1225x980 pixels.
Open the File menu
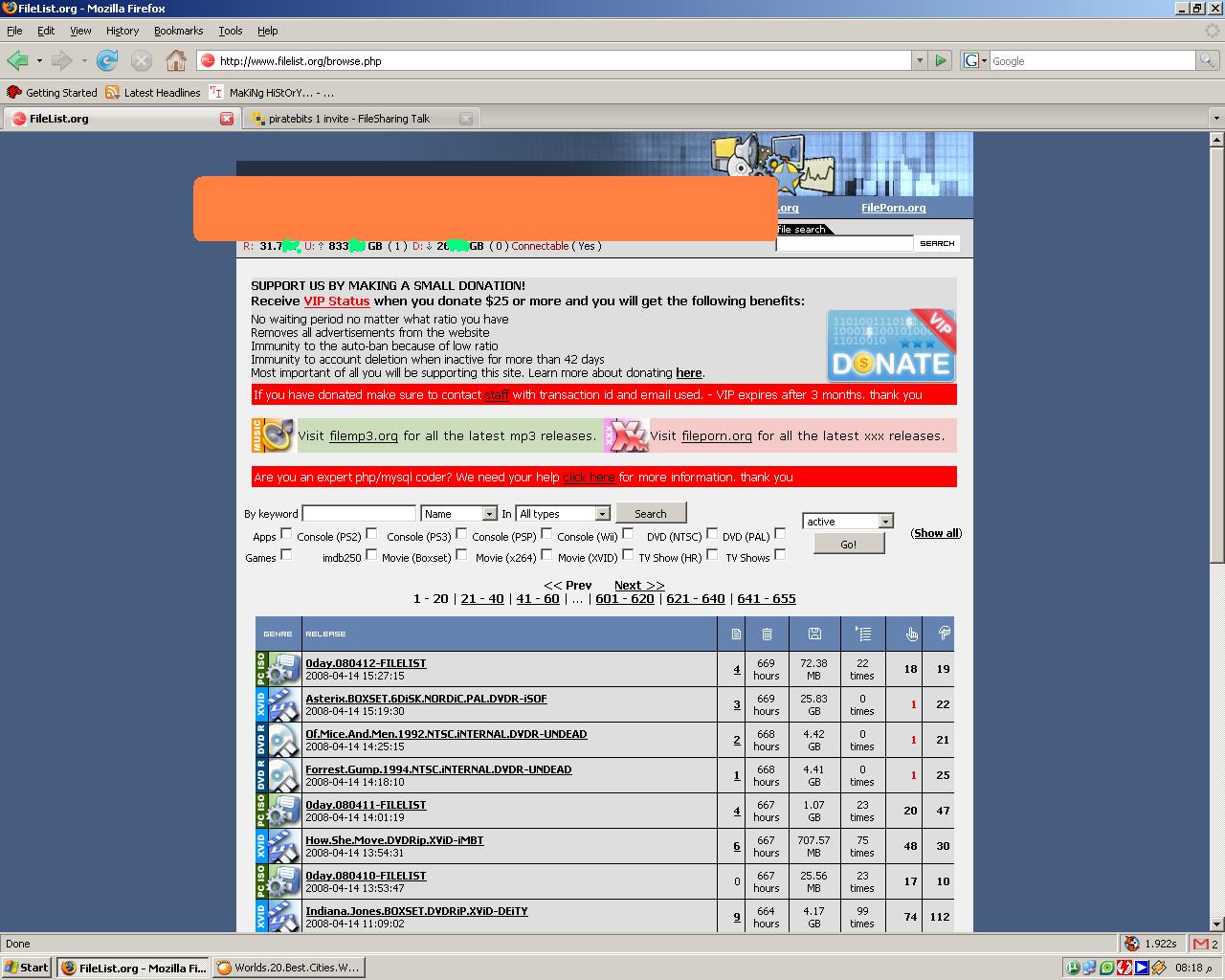pyautogui.click(x=14, y=31)
